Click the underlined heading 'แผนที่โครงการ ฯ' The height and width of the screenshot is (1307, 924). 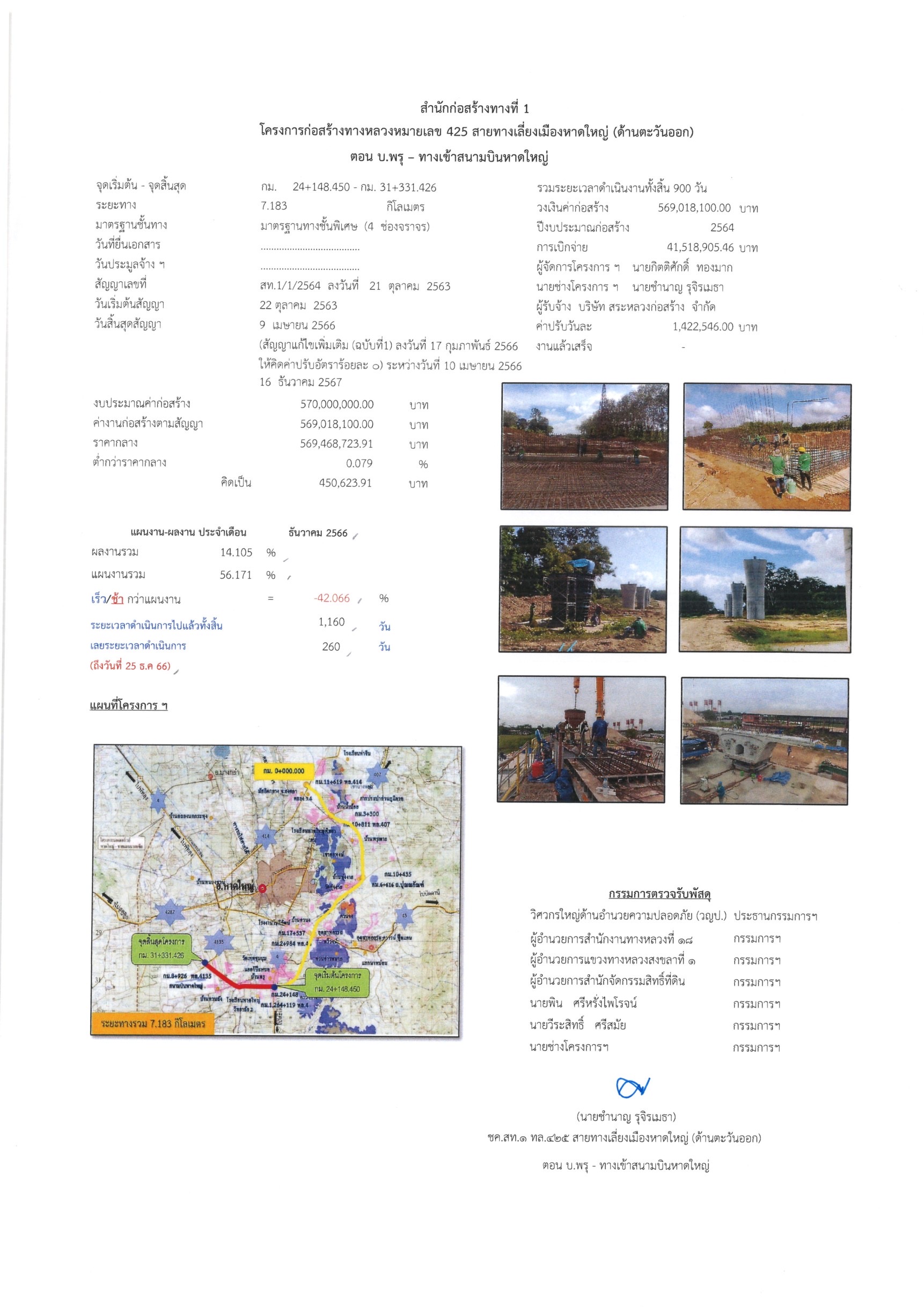point(129,705)
